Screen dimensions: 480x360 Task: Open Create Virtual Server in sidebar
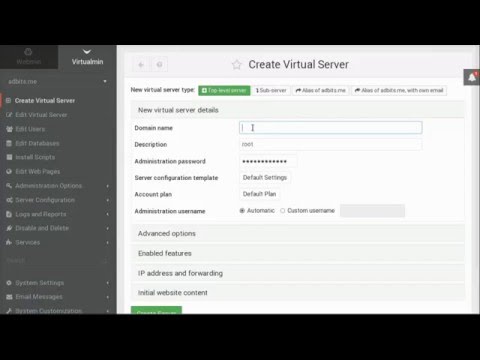tap(45, 101)
